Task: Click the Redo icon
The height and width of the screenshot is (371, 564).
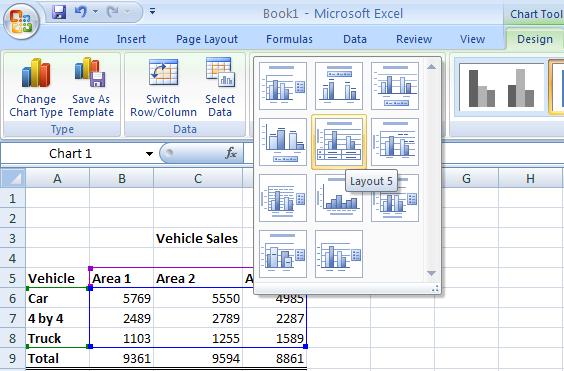Action: 113,12
